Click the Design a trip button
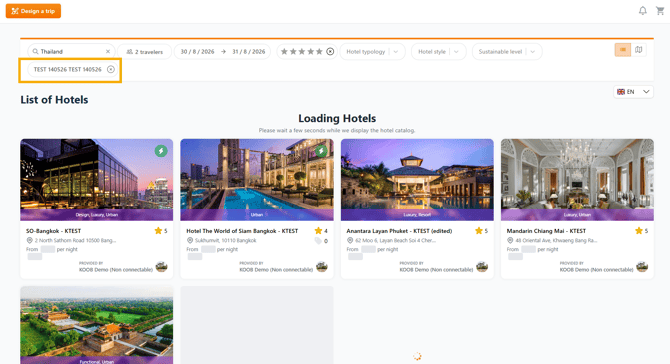The height and width of the screenshot is (364, 670). pyautogui.click(x=33, y=11)
